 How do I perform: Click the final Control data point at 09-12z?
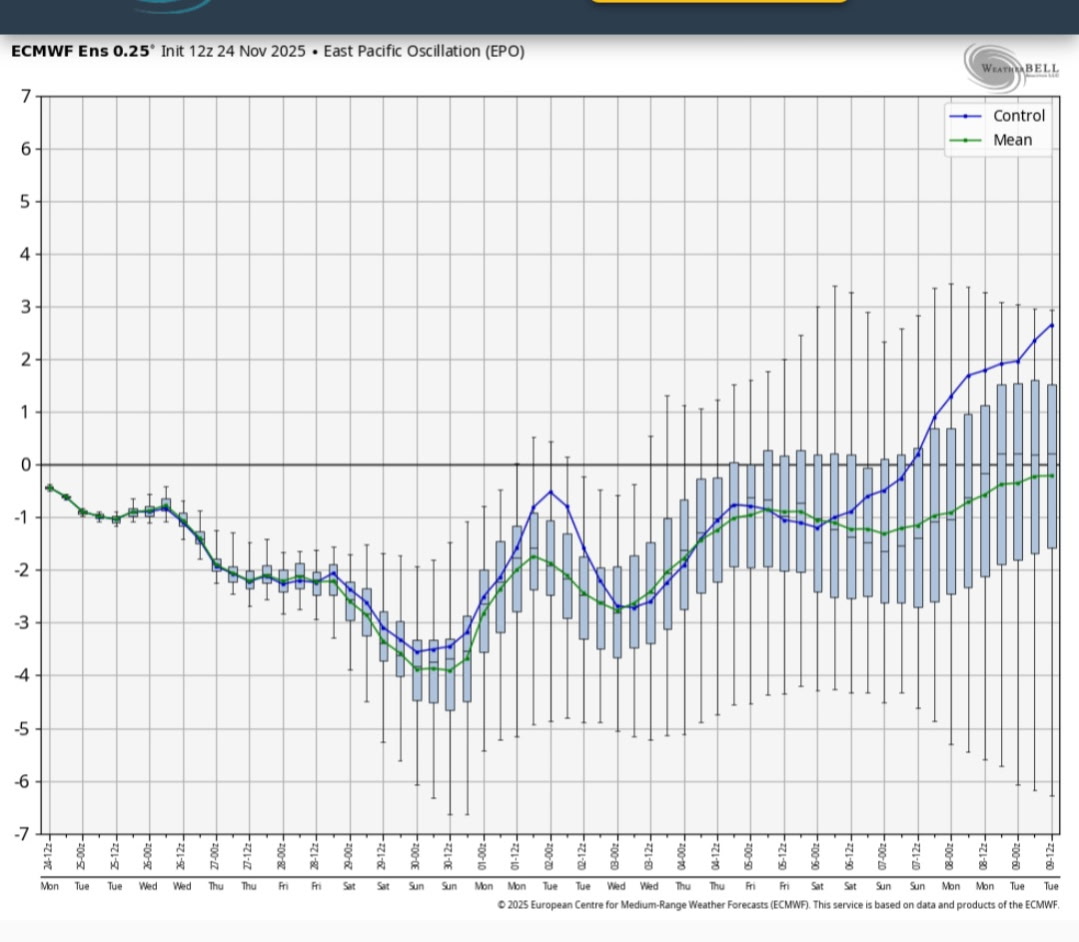(1051, 325)
